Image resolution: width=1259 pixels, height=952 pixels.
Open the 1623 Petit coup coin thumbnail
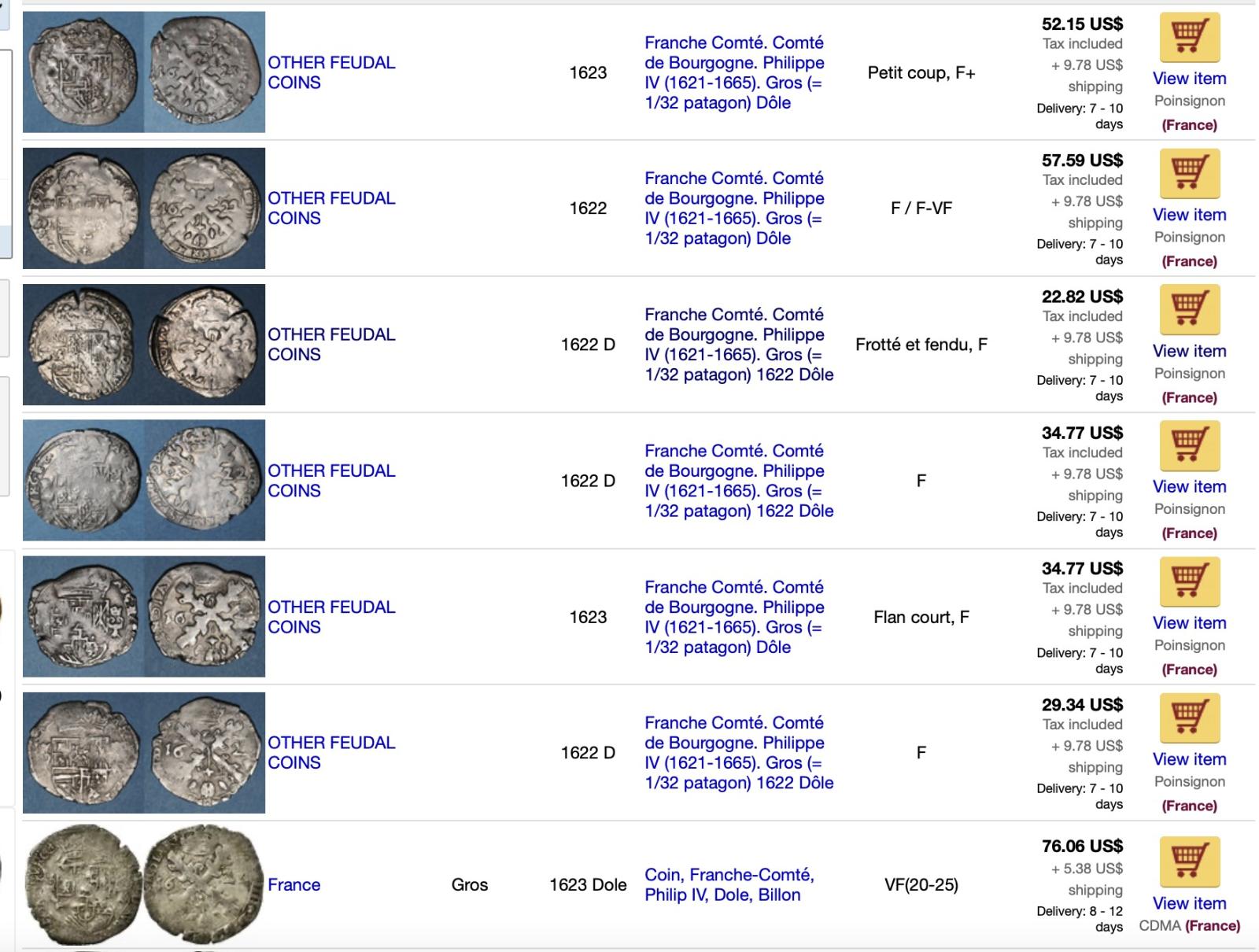click(144, 72)
